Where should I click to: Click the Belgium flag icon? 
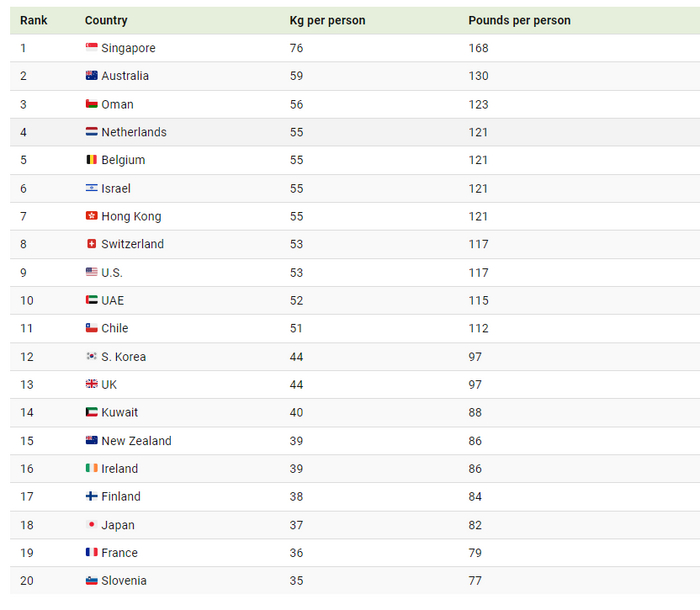point(91,160)
